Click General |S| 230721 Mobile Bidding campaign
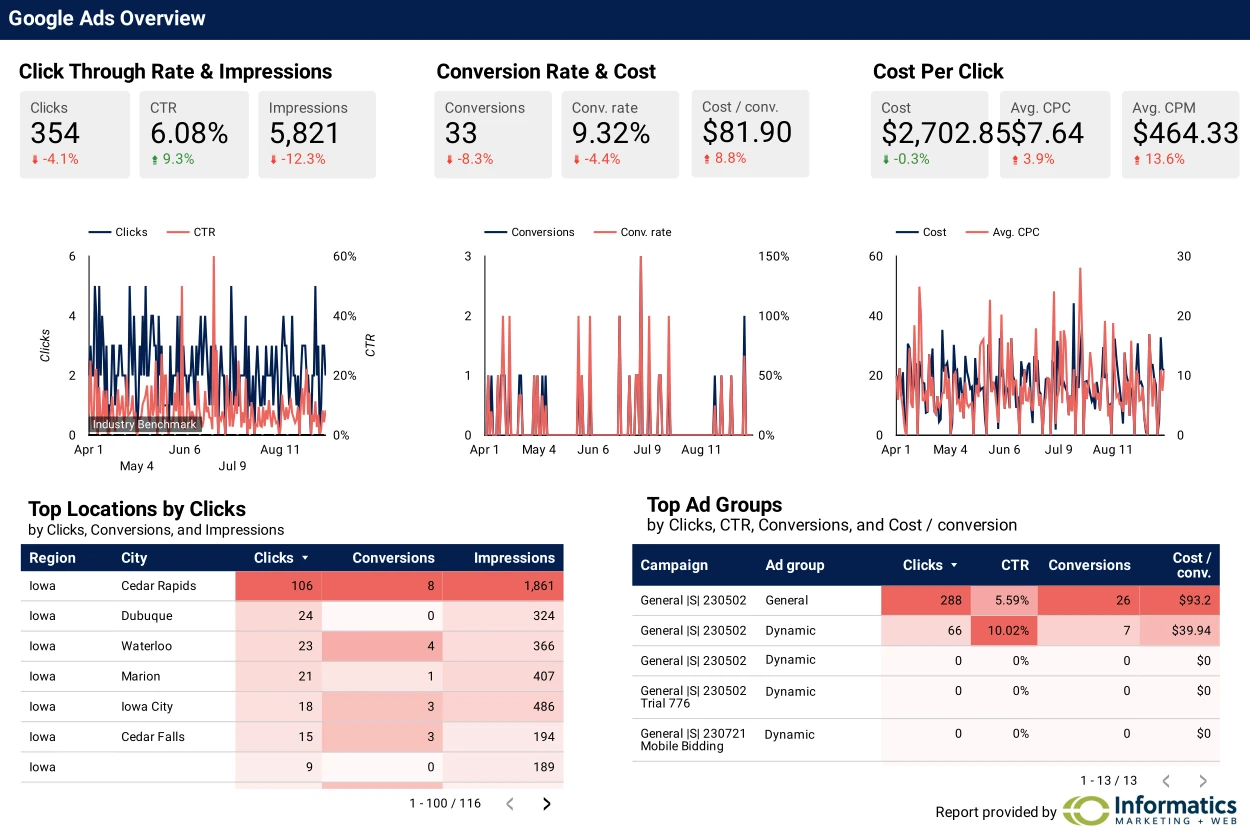Viewport: 1250px width, 829px height. (693, 740)
